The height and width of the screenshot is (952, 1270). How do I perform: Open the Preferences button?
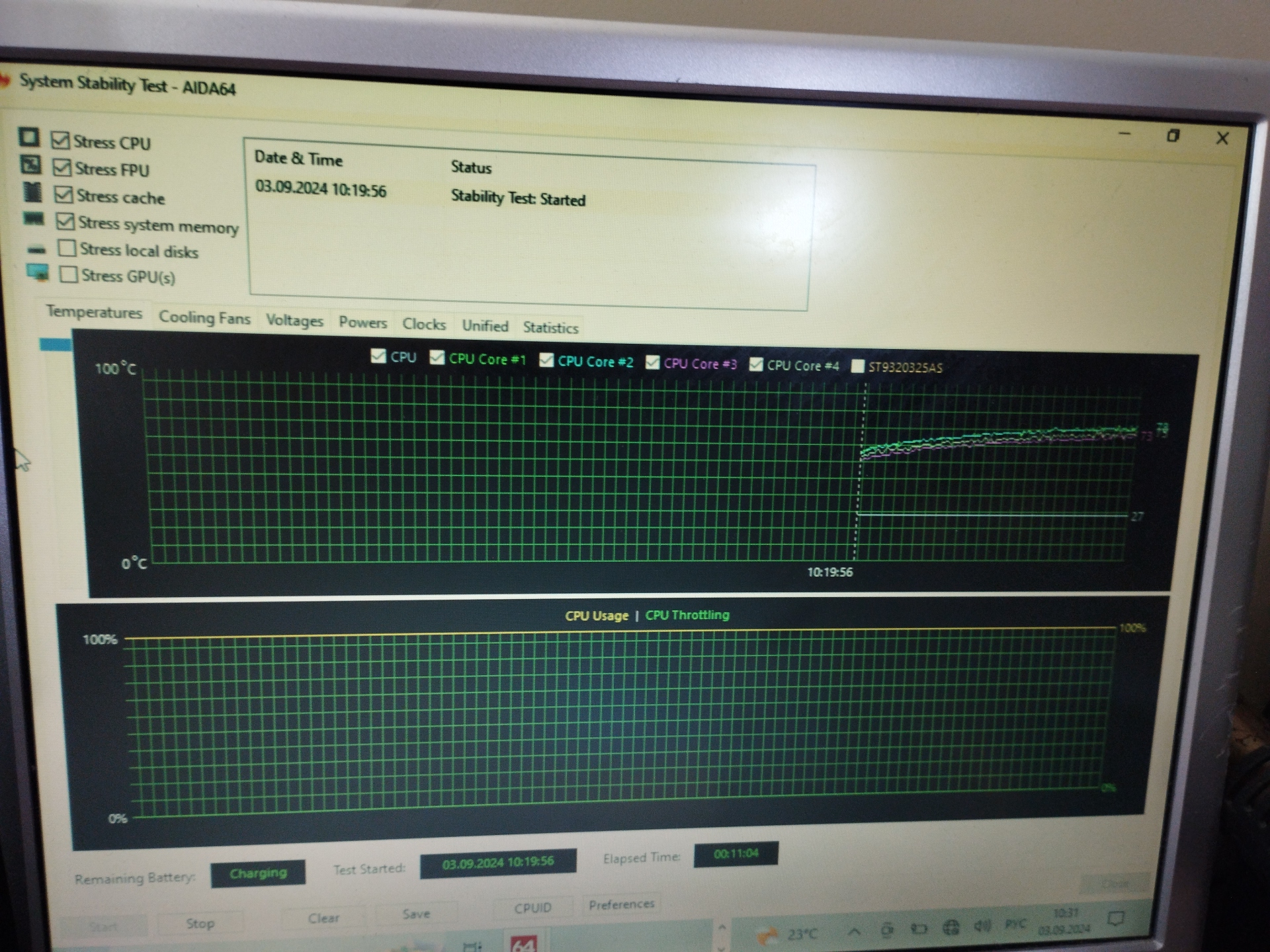click(621, 904)
